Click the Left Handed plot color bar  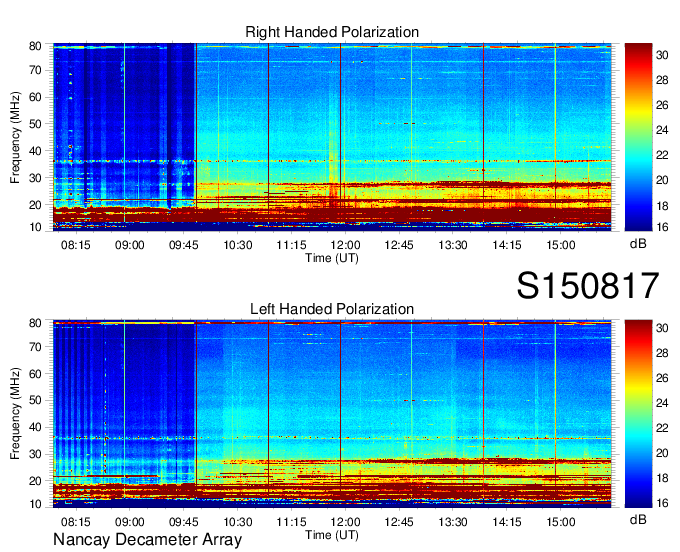(638, 414)
